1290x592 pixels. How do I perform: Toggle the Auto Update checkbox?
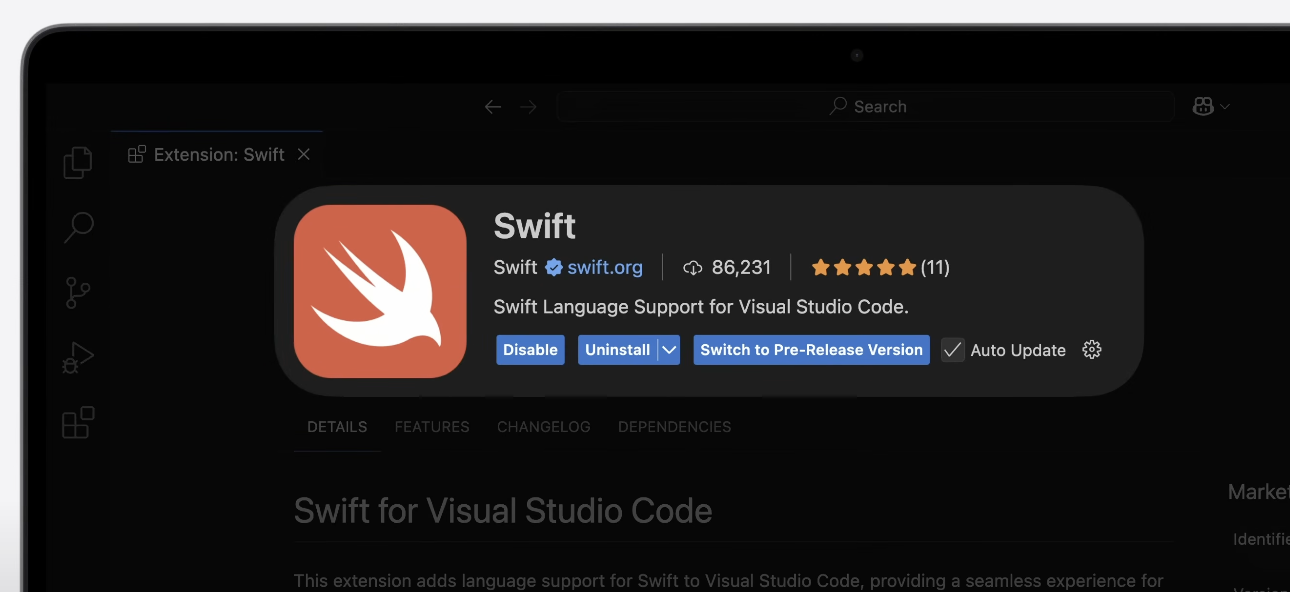(x=952, y=350)
